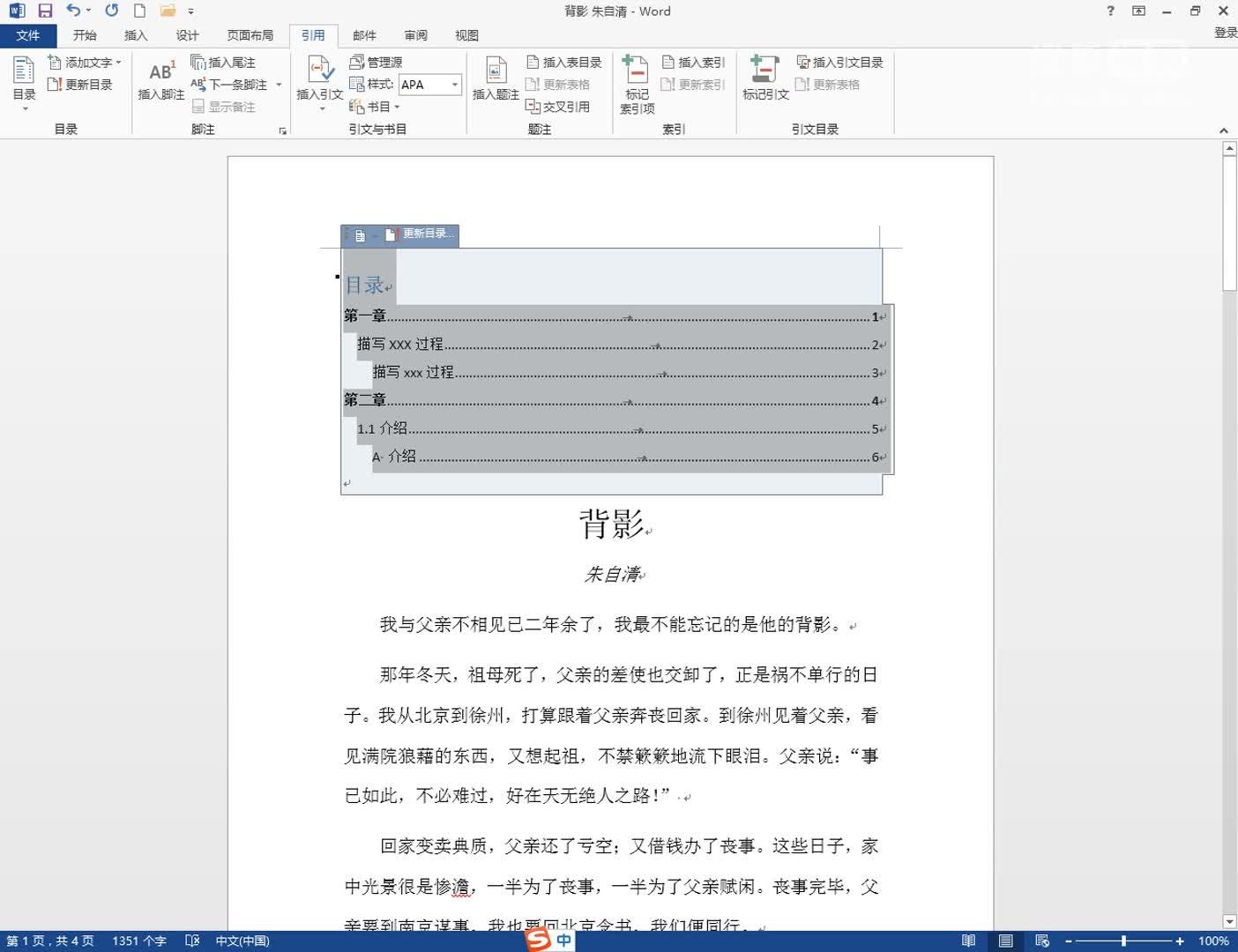Click 插入索引 to insert an index
The width and height of the screenshot is (1238, 952).
pos(695,62)
